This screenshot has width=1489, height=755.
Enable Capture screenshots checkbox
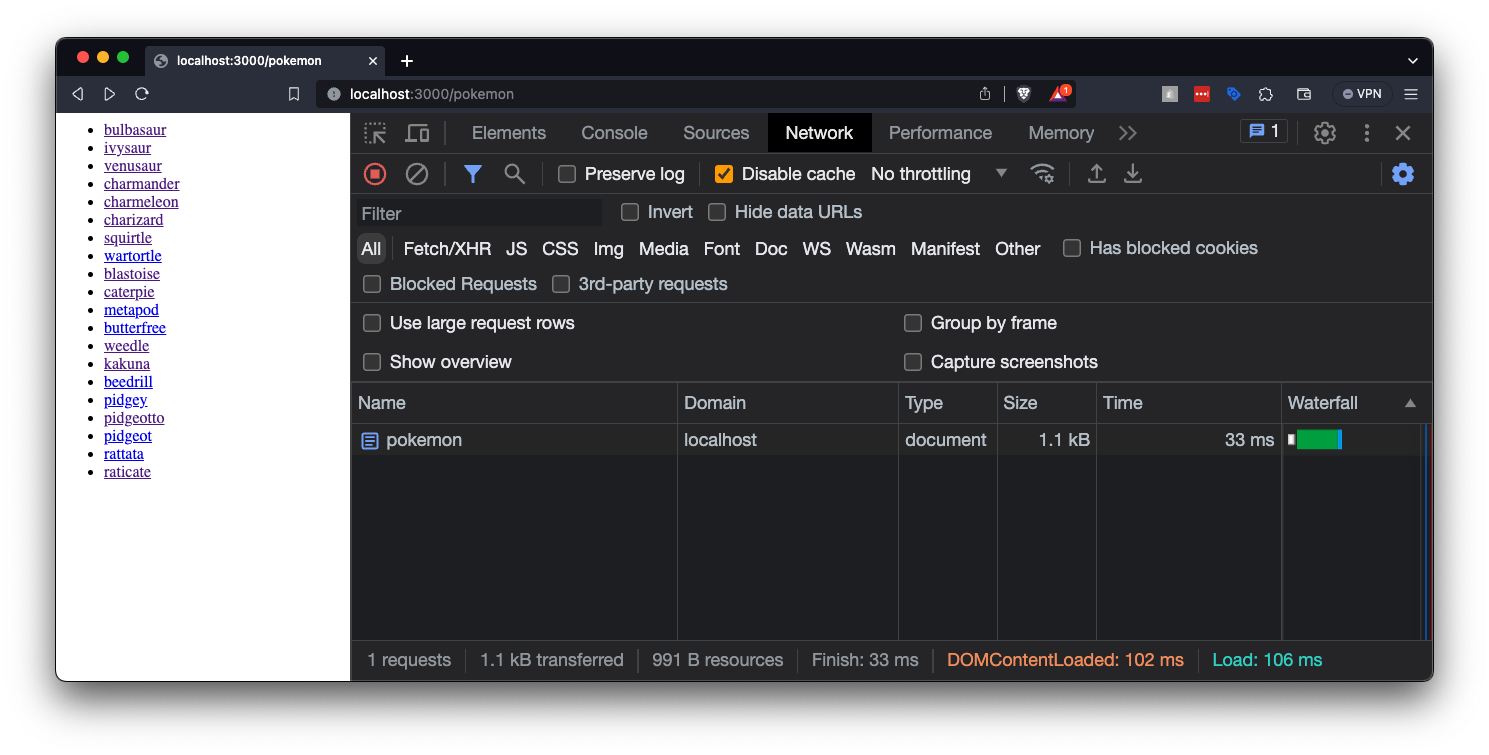tap(913, 362)
